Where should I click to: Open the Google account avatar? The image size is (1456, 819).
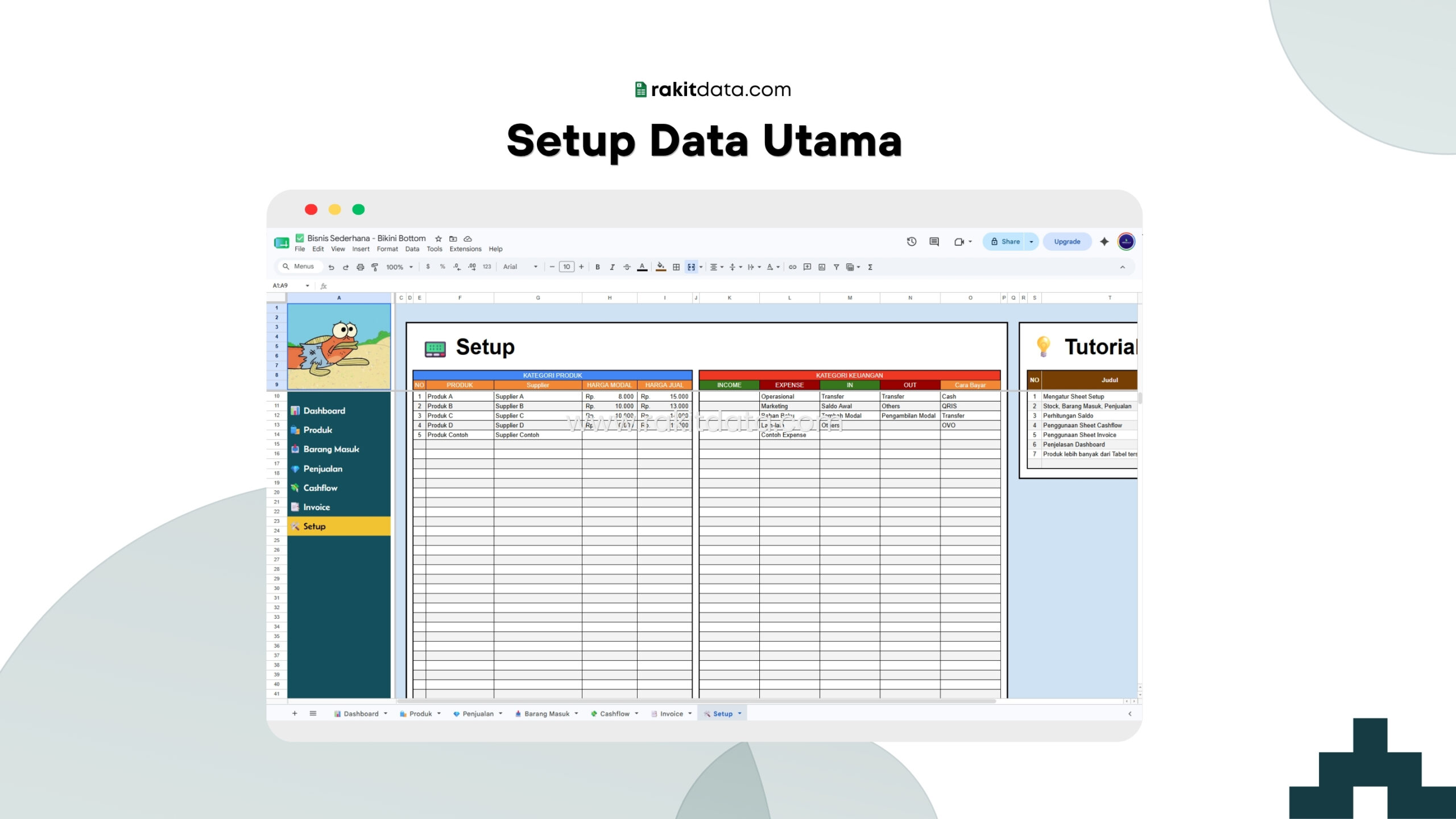[1126, 242]
